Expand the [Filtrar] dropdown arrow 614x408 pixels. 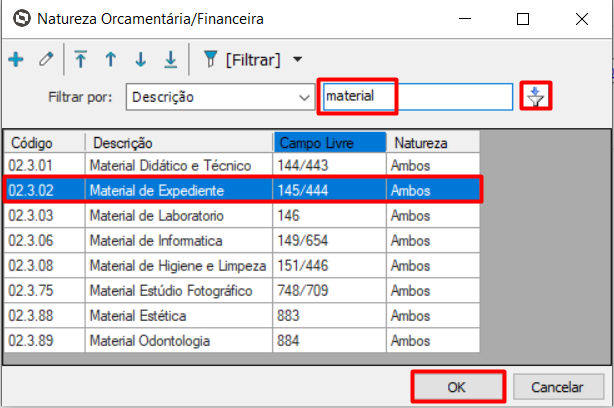(x=297, y=60)
